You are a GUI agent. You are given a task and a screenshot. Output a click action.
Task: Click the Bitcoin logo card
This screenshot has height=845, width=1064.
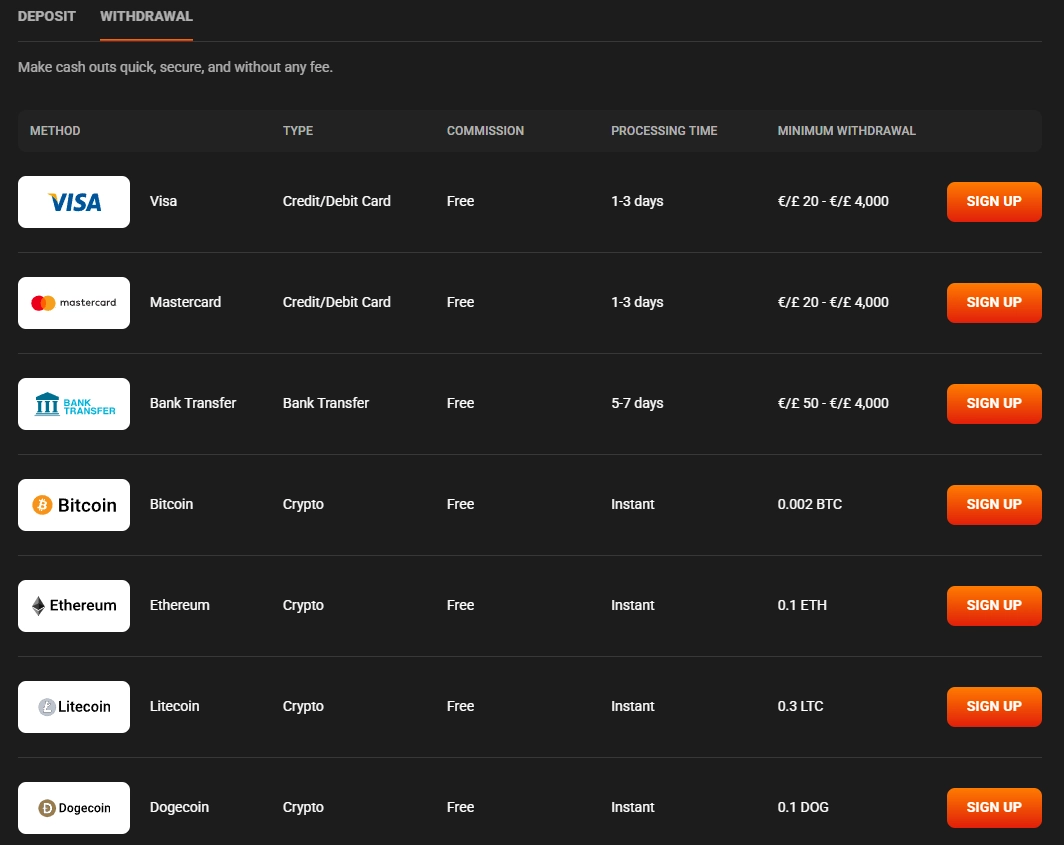(74, 505)
